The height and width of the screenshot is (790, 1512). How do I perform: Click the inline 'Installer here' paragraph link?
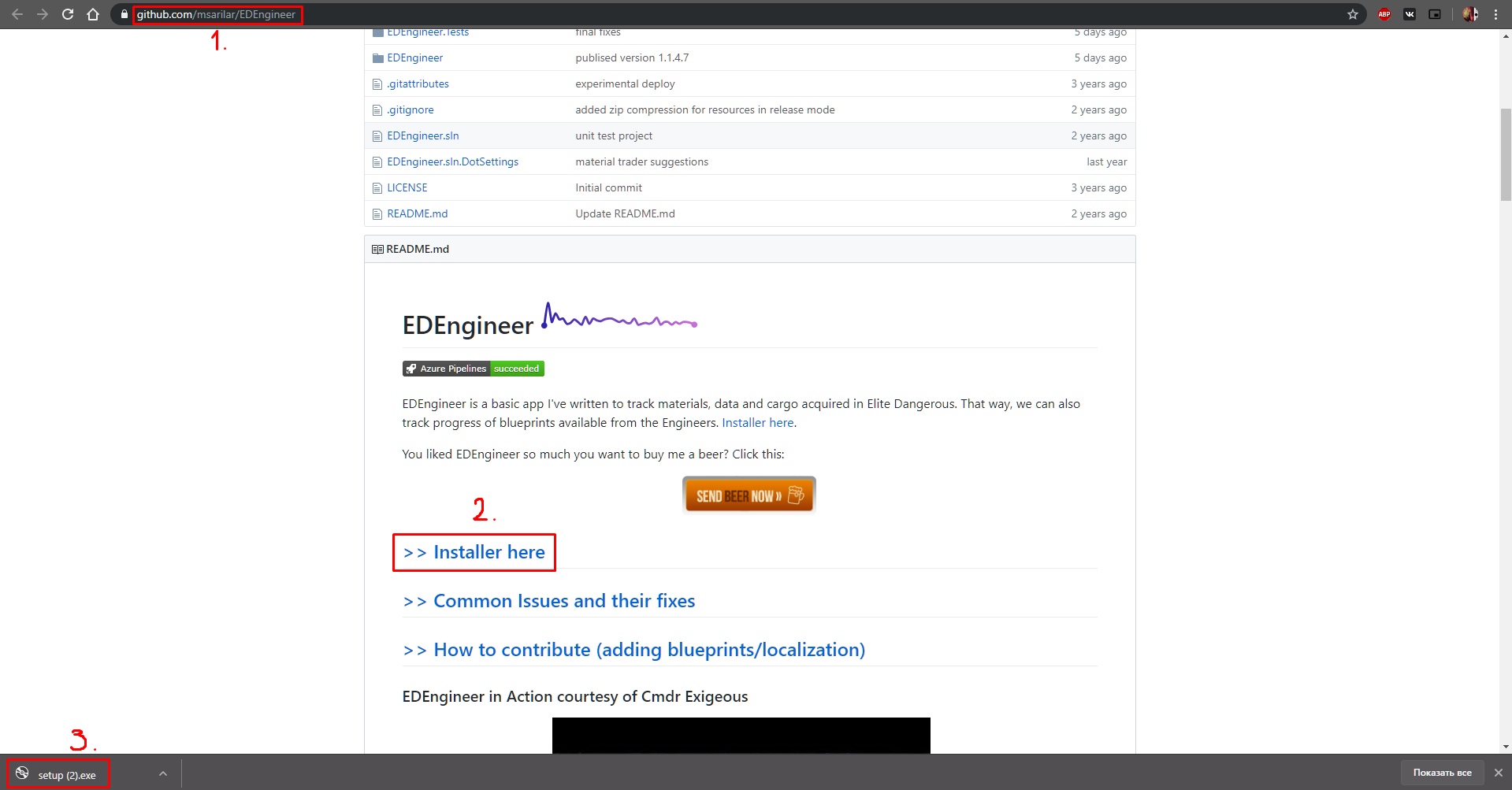757,423
